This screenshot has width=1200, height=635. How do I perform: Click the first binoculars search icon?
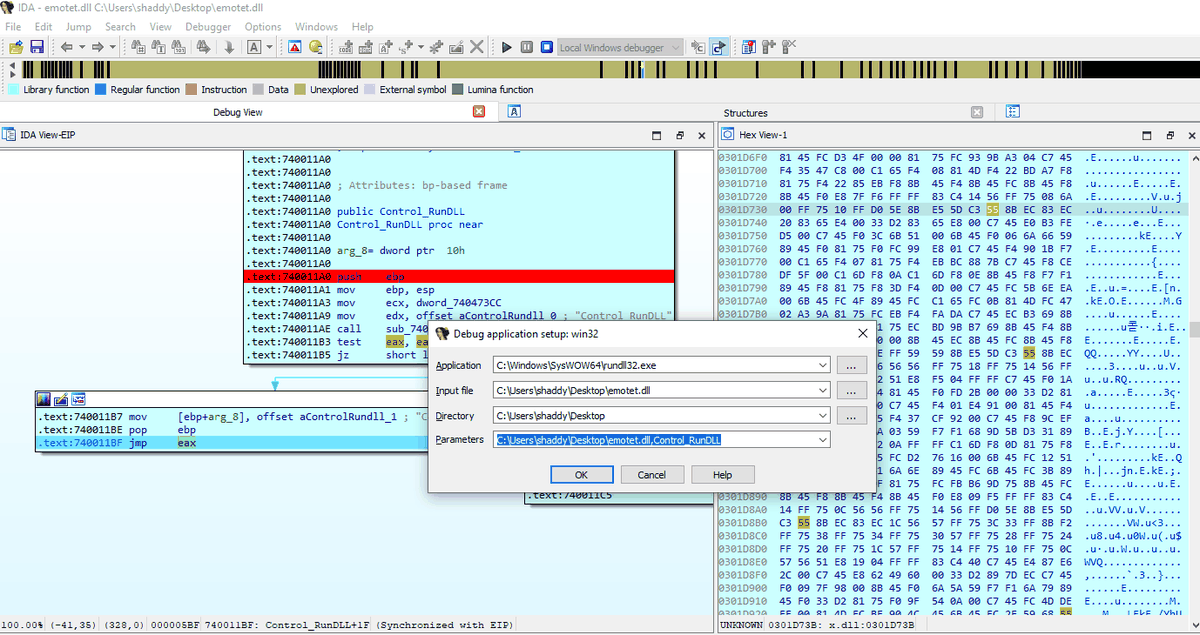pos(139,47)
